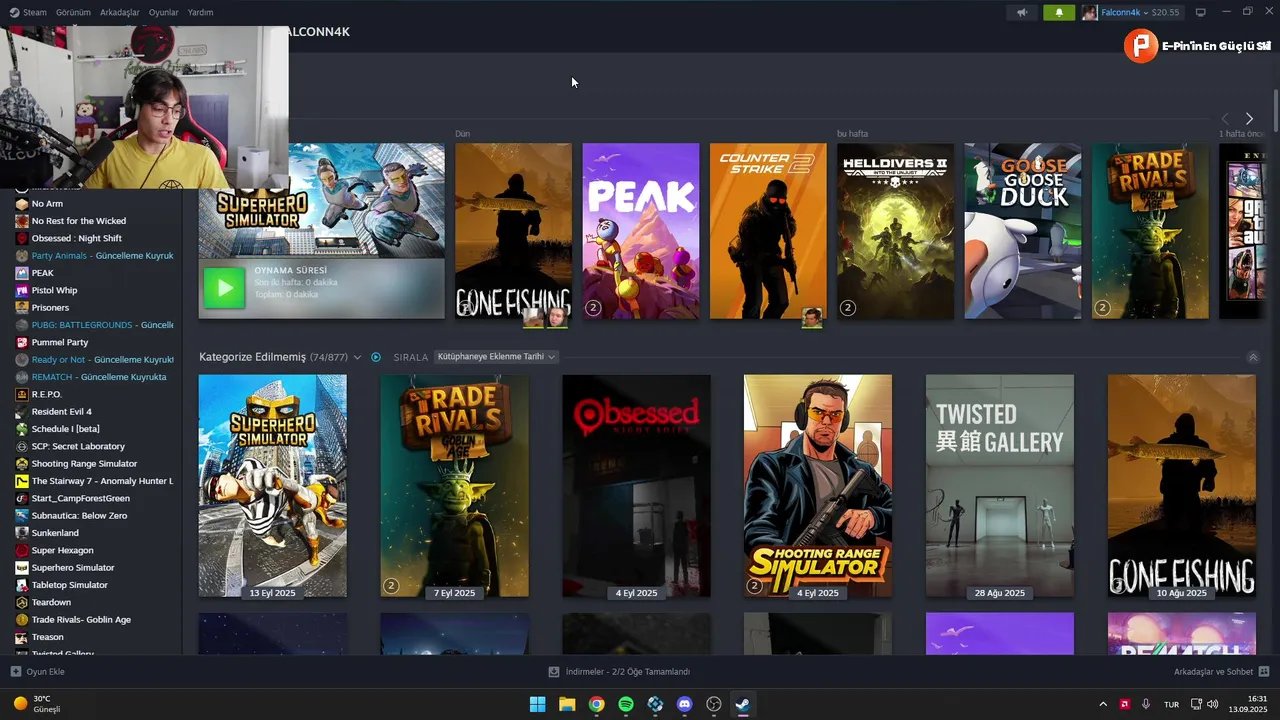Open the Arkadaşlar menu

121,12
